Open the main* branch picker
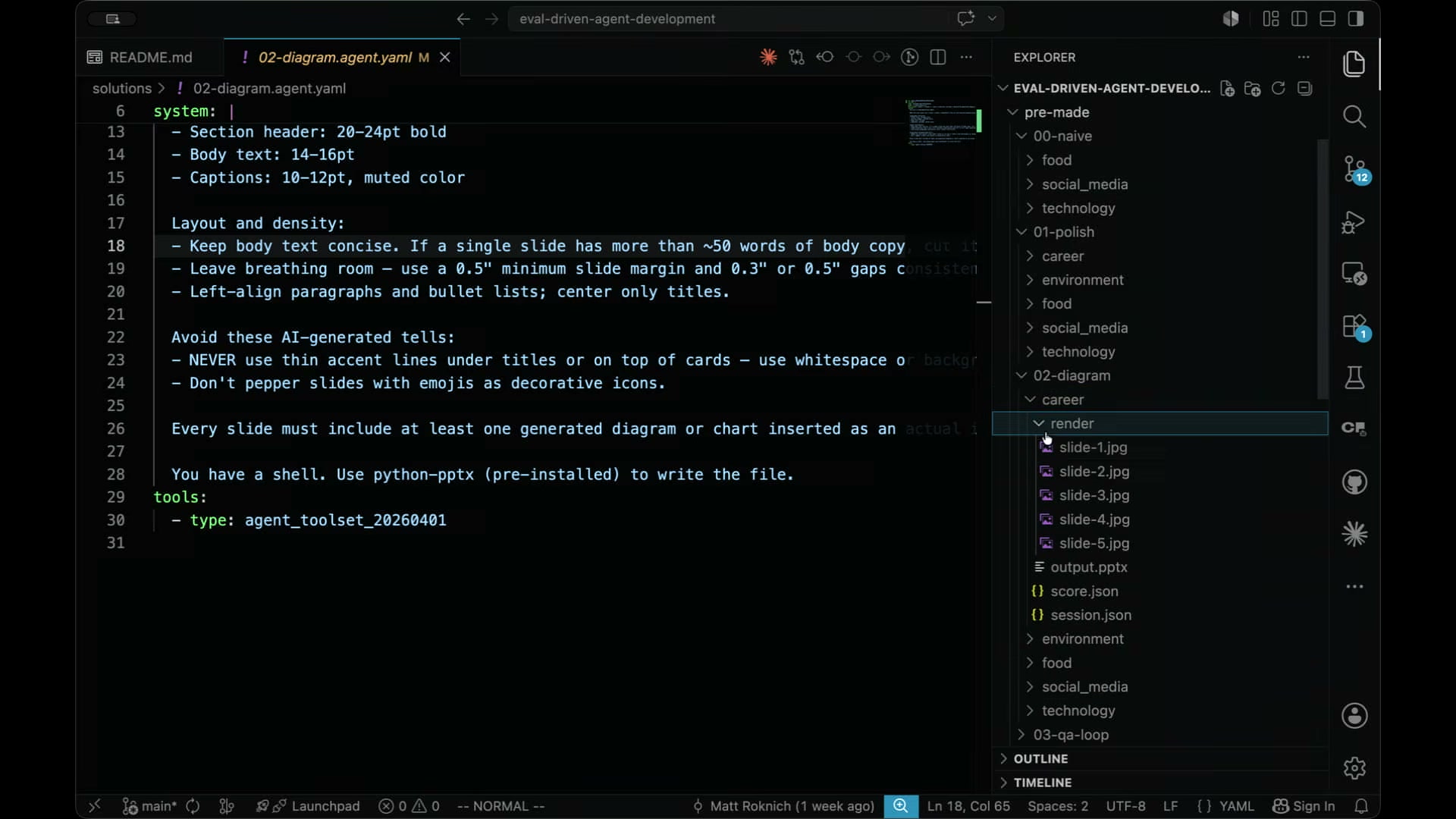 [149, 806]
